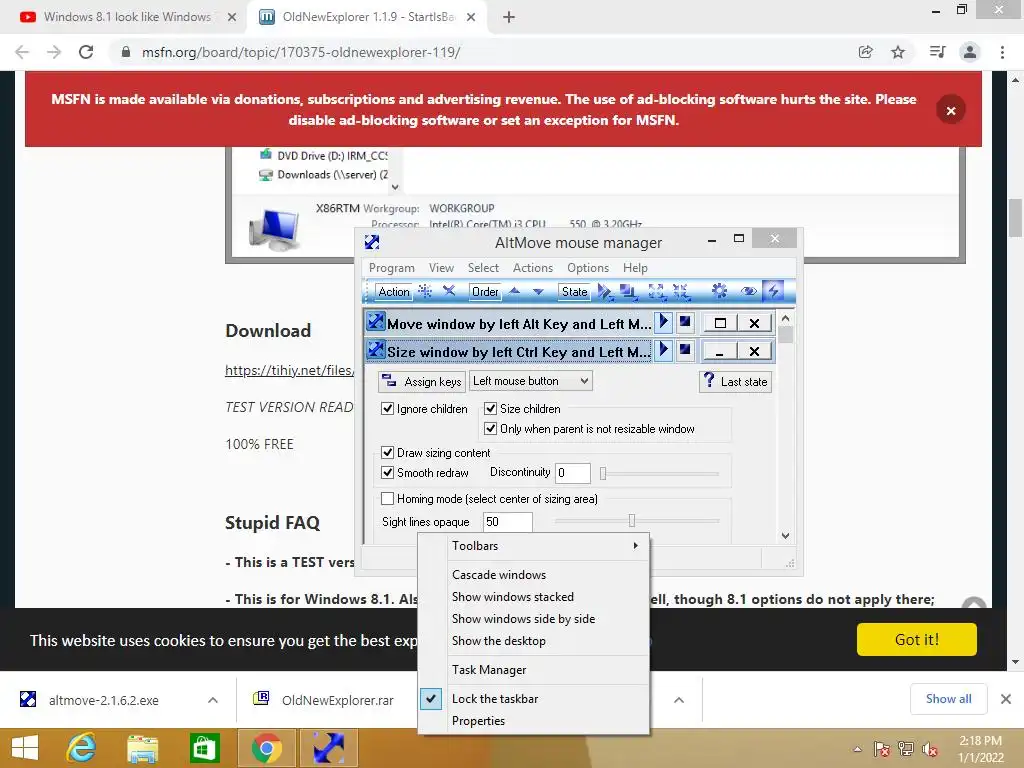Choose Cascade windows from context menu

(534, 575)
